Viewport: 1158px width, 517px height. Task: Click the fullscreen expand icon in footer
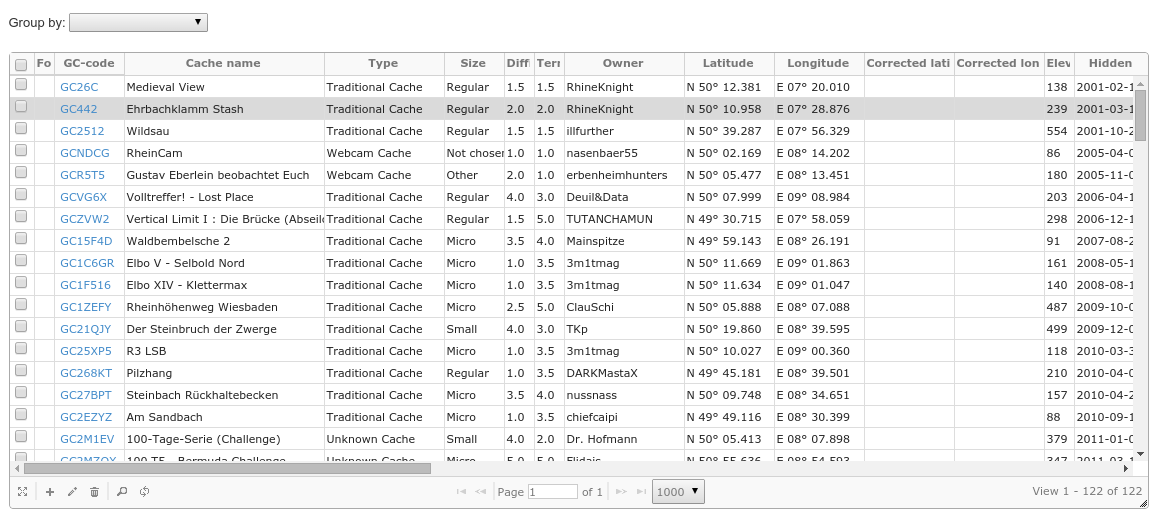click(23, 492)
